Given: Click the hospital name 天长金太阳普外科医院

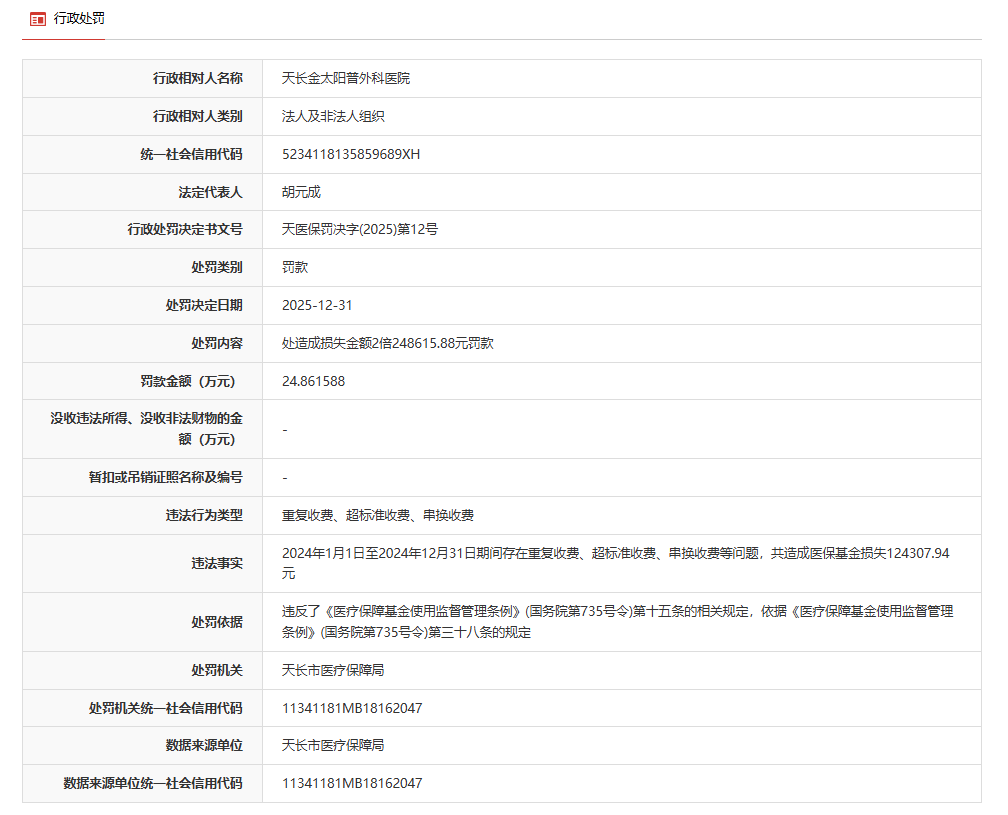Looking at the screenshot, I should click(346, 78).
